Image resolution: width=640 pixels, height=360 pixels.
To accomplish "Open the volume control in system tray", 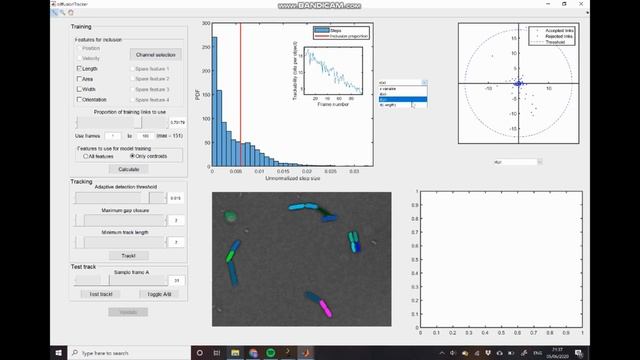I will 453,353.
